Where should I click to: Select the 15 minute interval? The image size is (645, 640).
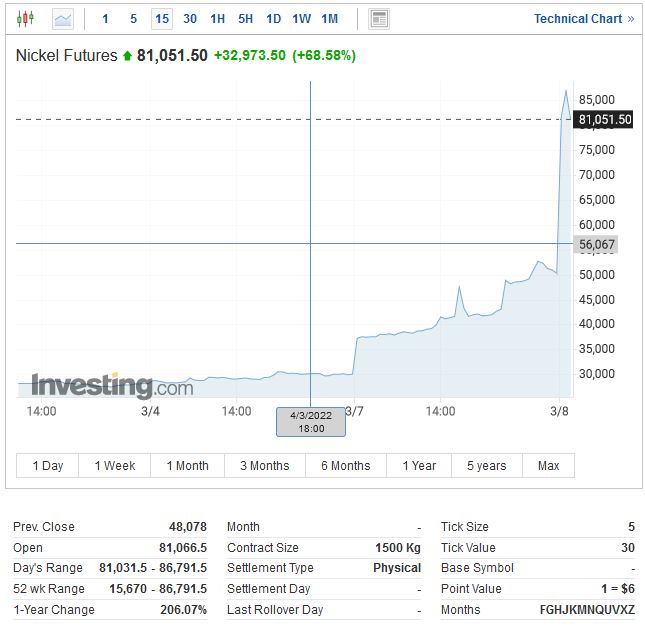[x=161, y=19]
